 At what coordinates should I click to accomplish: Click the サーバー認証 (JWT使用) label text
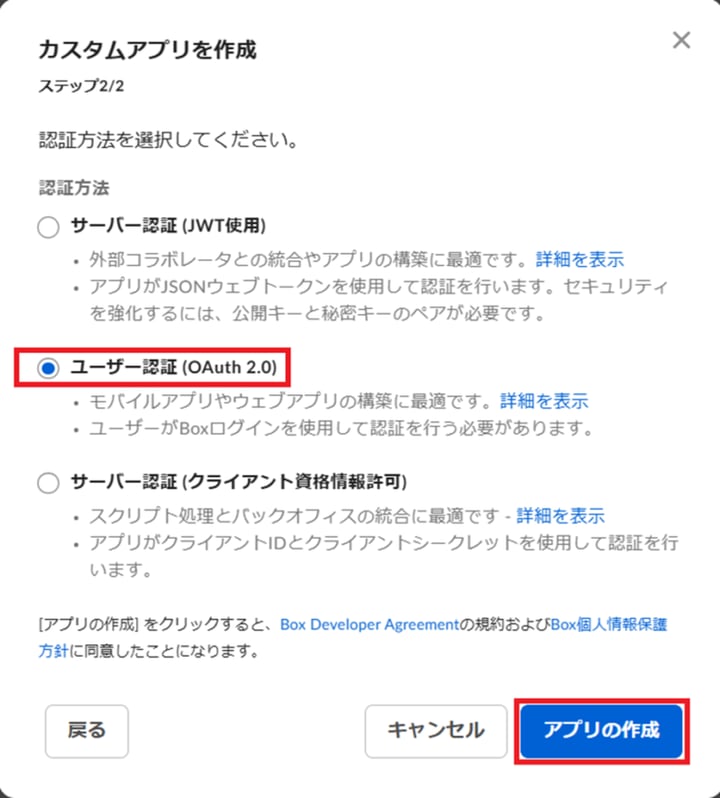point(168,225)
